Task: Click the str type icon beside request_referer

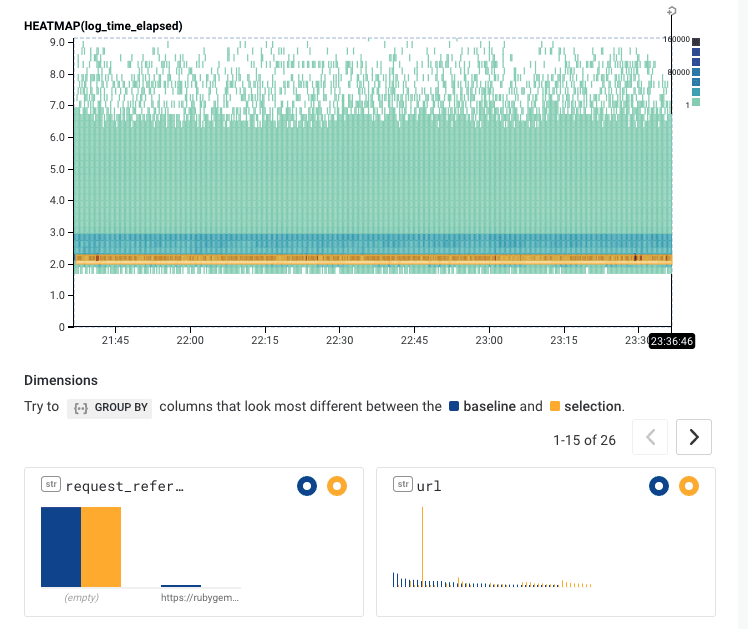Action: coord(50,485)
